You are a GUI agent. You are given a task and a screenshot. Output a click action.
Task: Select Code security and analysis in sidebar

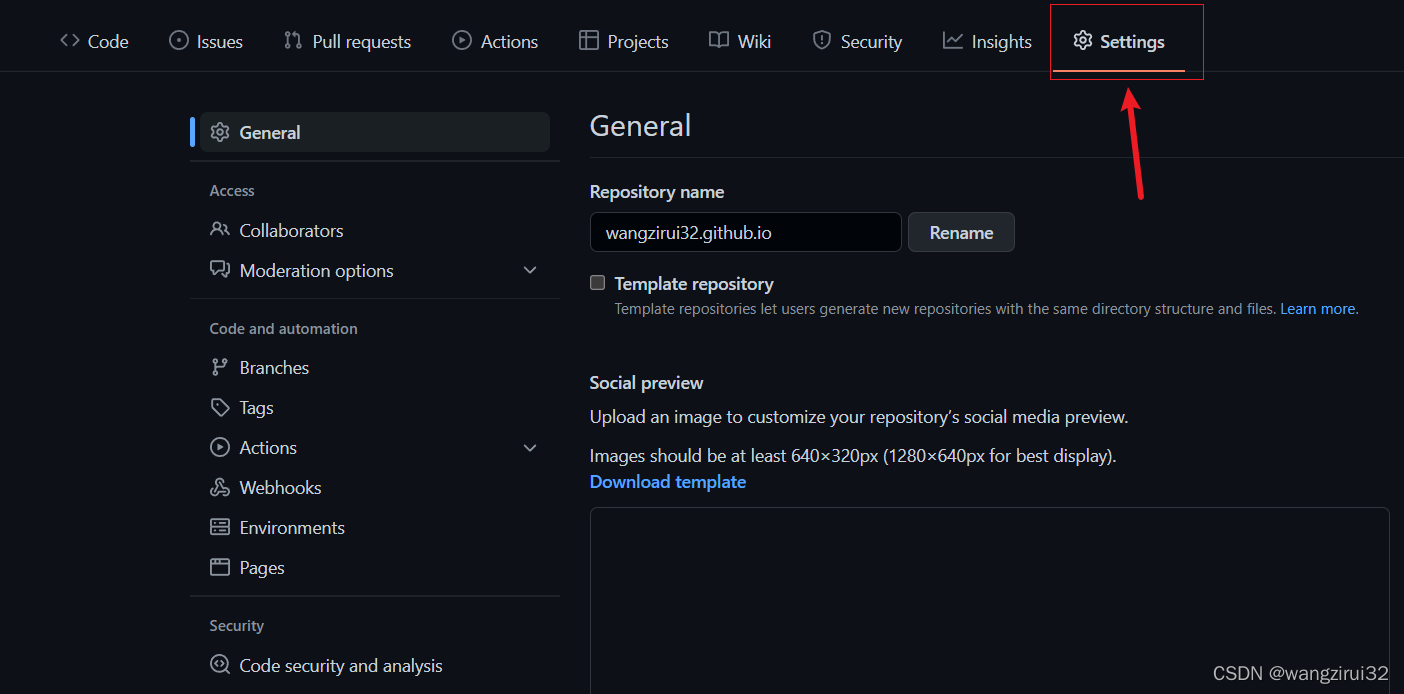coord(340,665)
